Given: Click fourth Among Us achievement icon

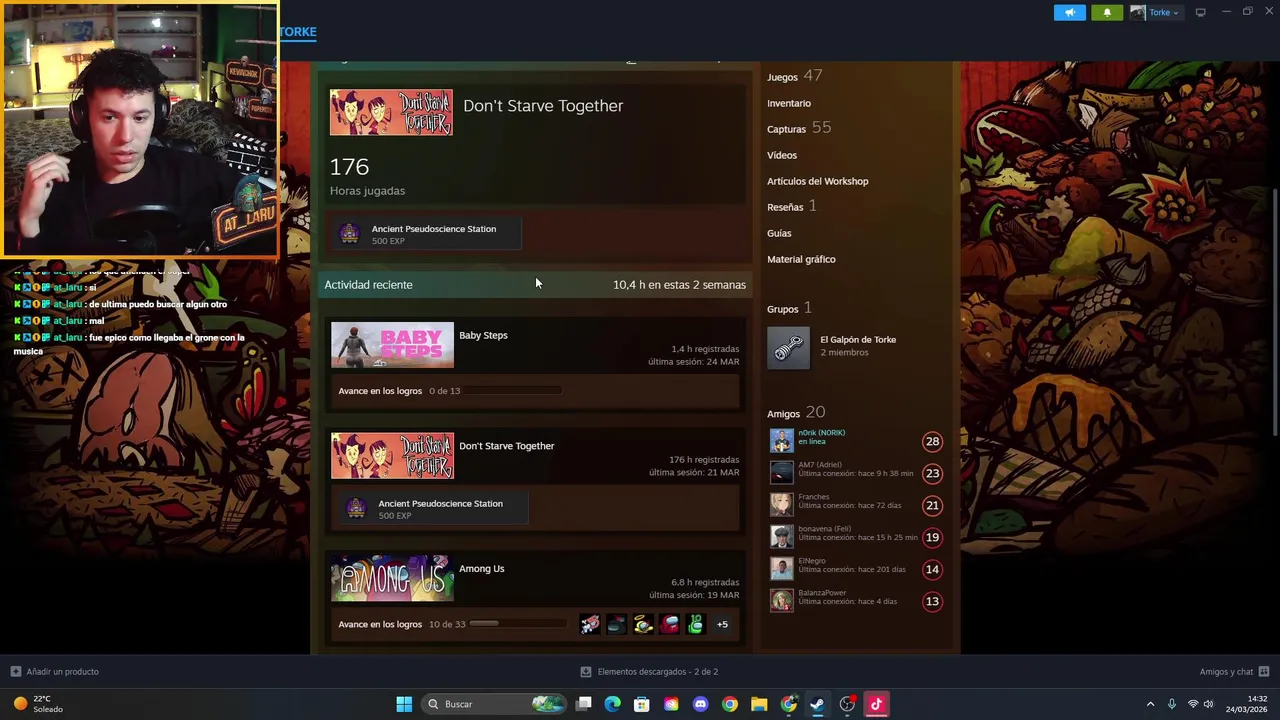Looking at the screenshot, I should (669, 624).
